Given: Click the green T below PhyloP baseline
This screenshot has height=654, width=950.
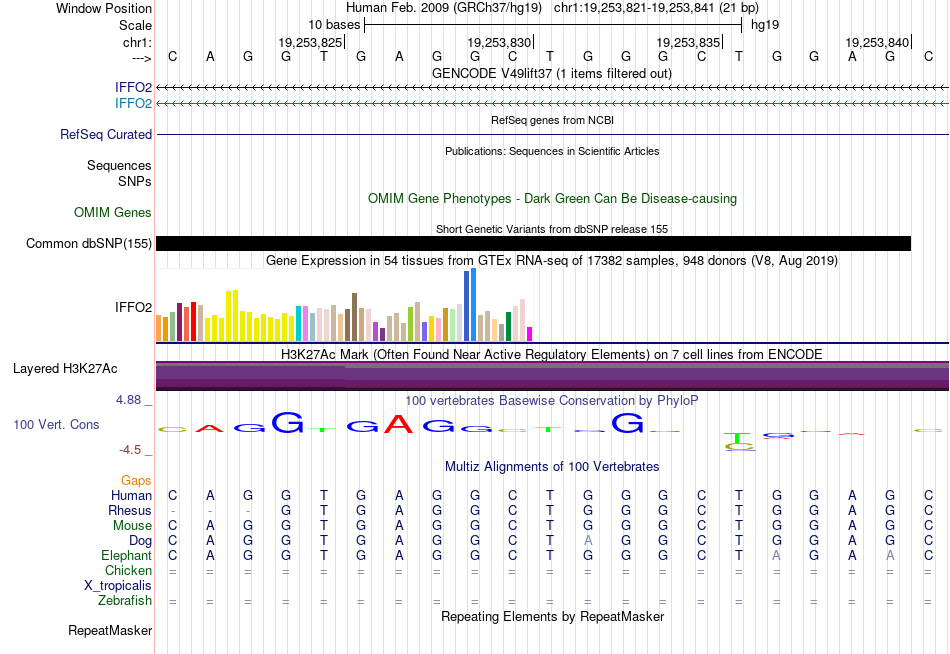Looking at the screenshot, I should 739,438.
